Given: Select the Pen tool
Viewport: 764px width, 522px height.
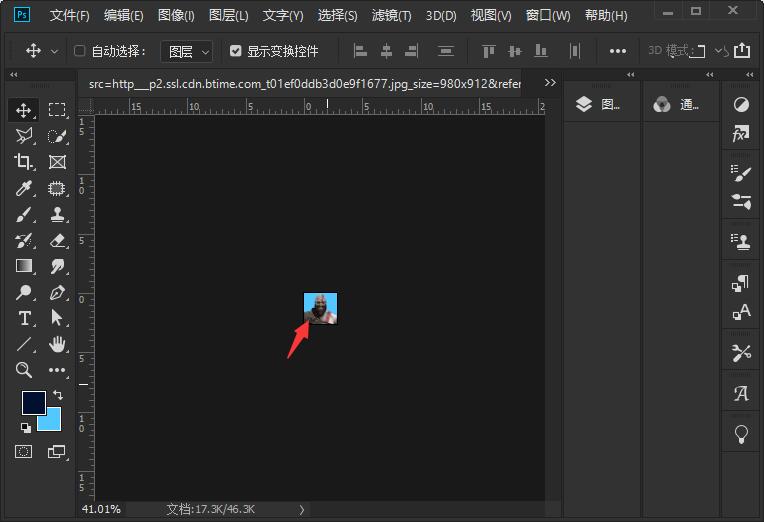Looking at the screenshot, I should [57, 292].
